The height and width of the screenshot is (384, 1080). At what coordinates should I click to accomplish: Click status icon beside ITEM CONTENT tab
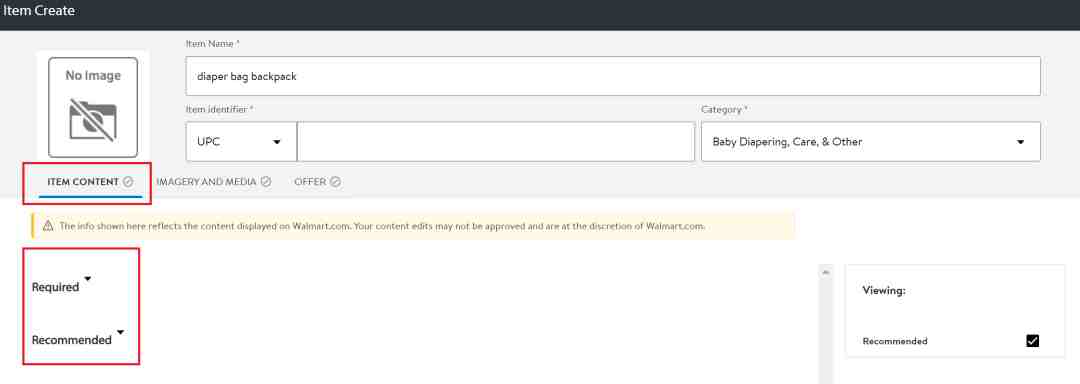(128, 182)
